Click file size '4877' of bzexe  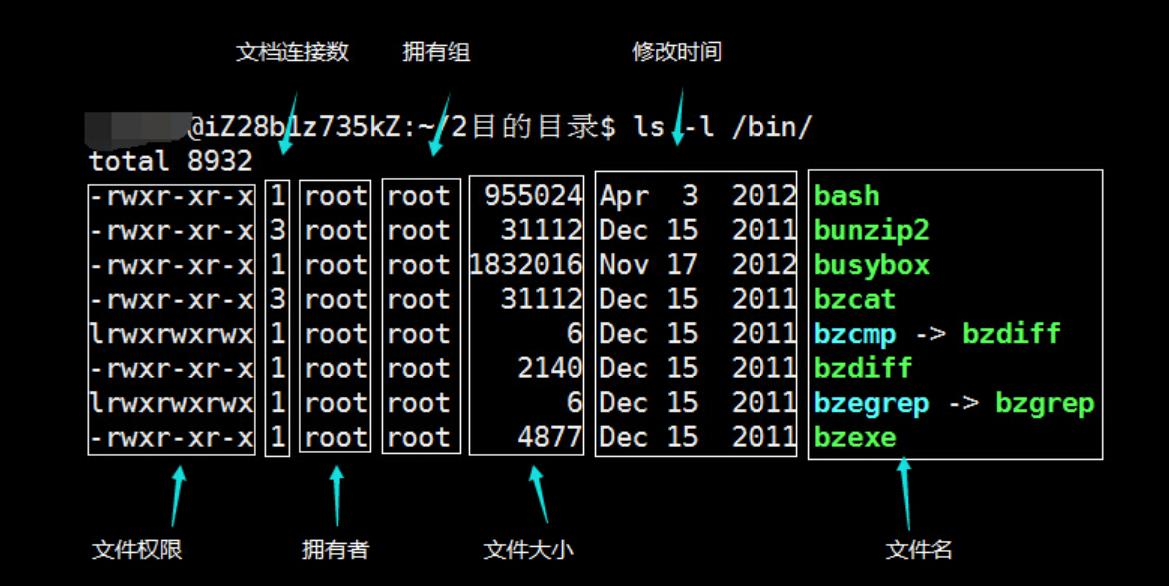point(549,437)
